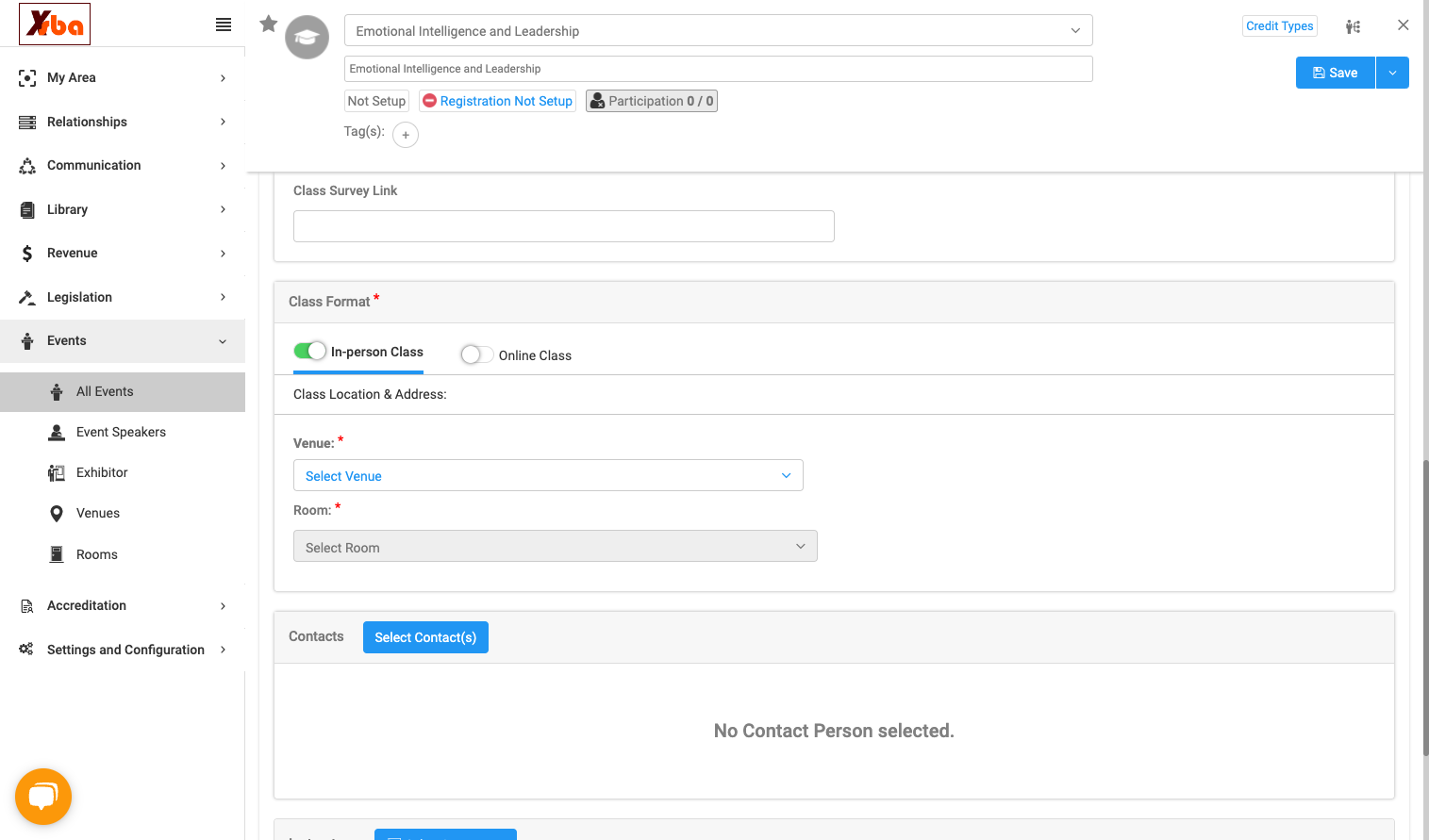Click the Exhibitor booth icon
The image size is (1429, 840).
pyautogui.click(x=57, y=473)
